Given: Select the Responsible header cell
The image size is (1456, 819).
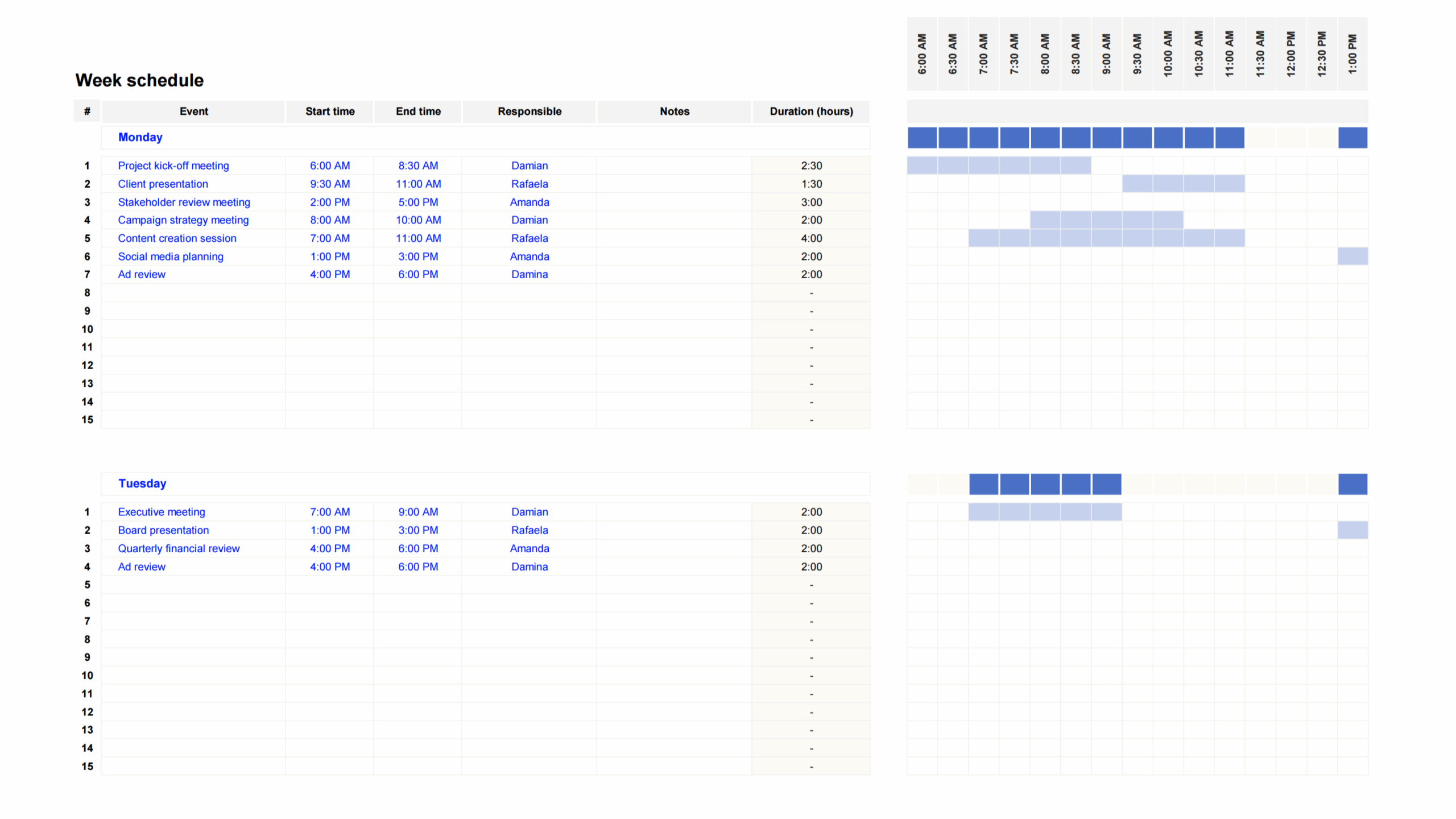Looking at the screenshot, I should coord(529,111).
